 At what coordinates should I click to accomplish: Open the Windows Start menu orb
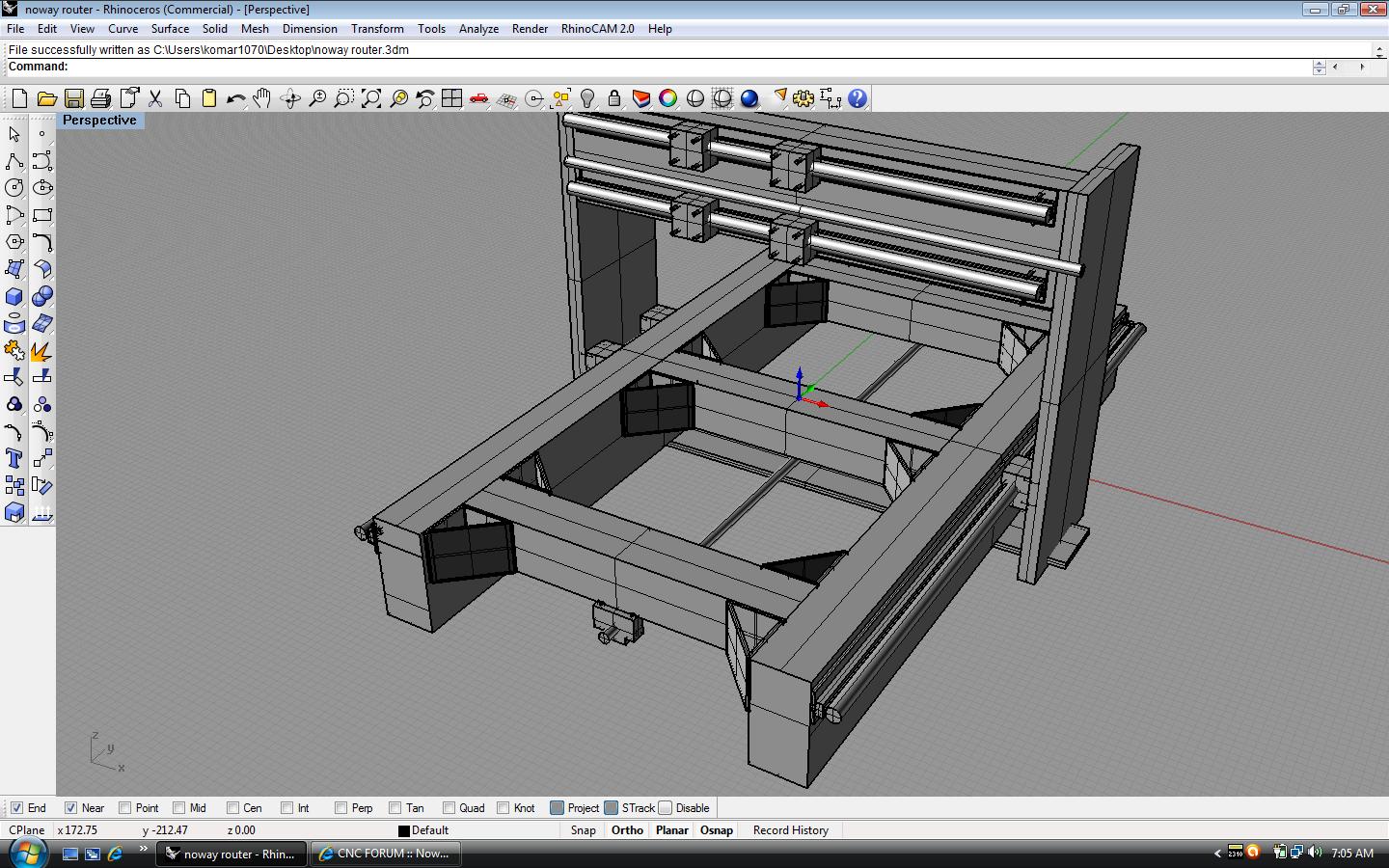pos(27,853)
